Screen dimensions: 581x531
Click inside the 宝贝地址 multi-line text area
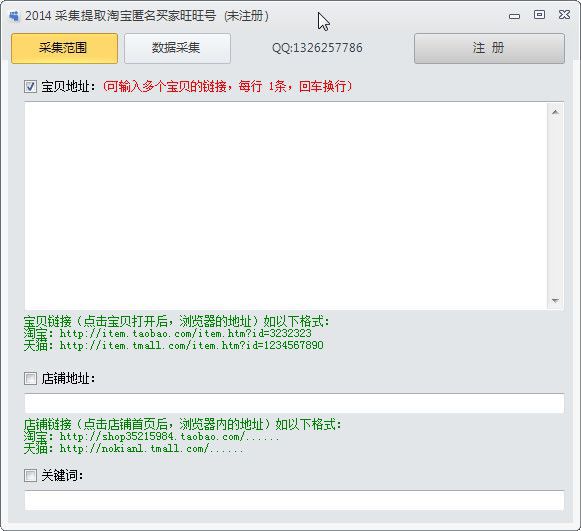click(x=286, y=206)
